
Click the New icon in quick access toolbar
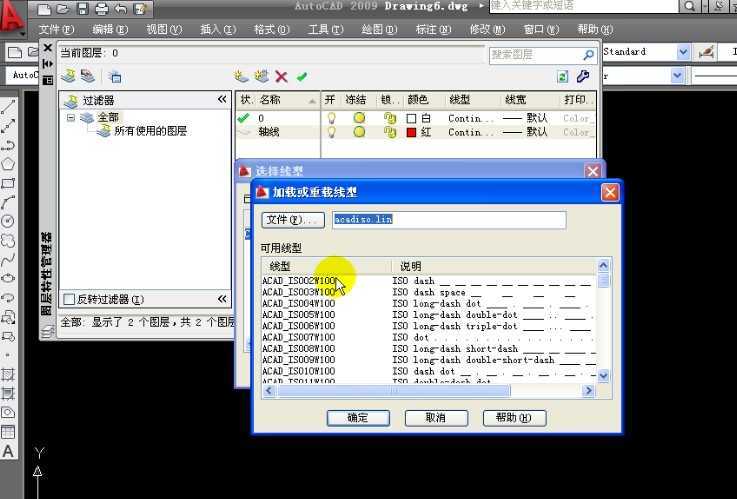(x=44, y=9)
